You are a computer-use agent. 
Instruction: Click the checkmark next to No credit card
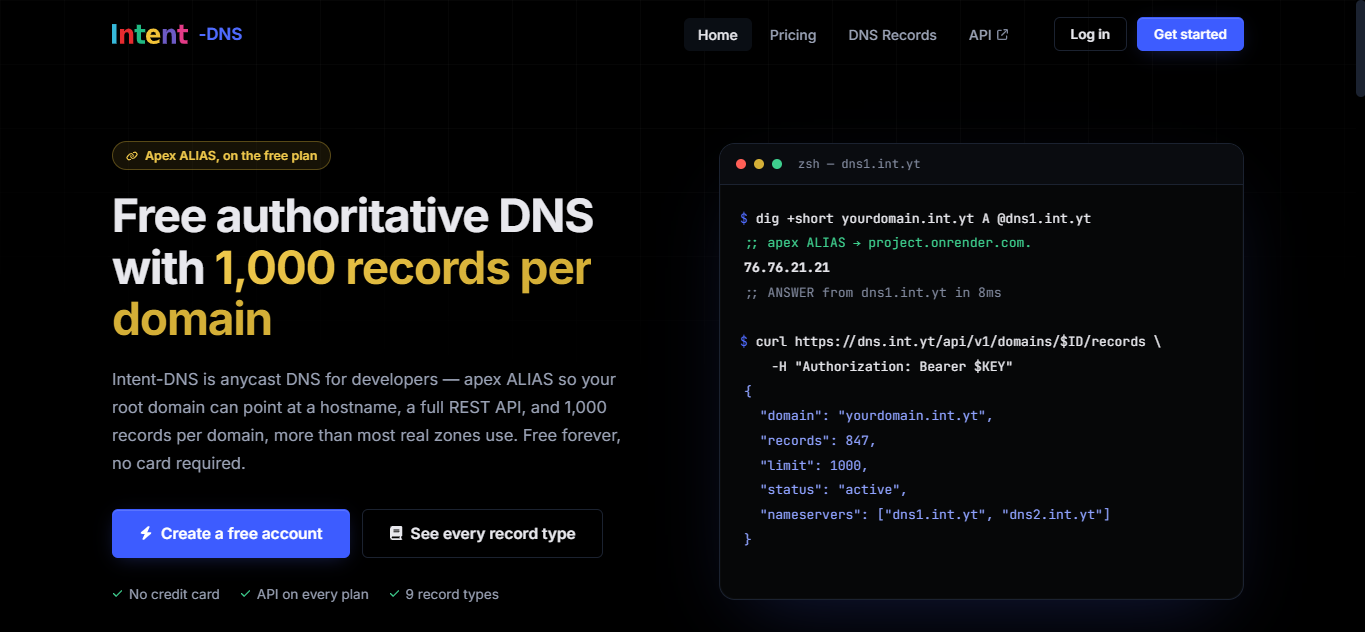[x=118, y=594]
